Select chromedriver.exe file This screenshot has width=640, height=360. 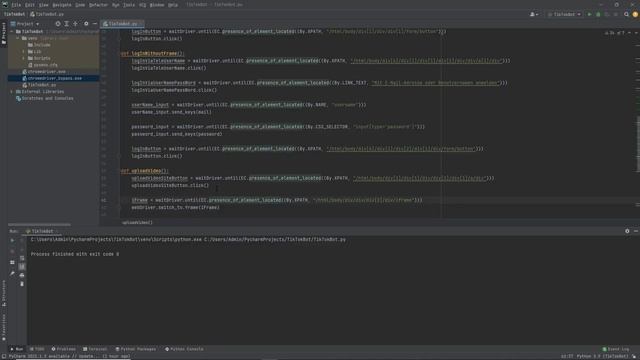(x=44, y=71)
